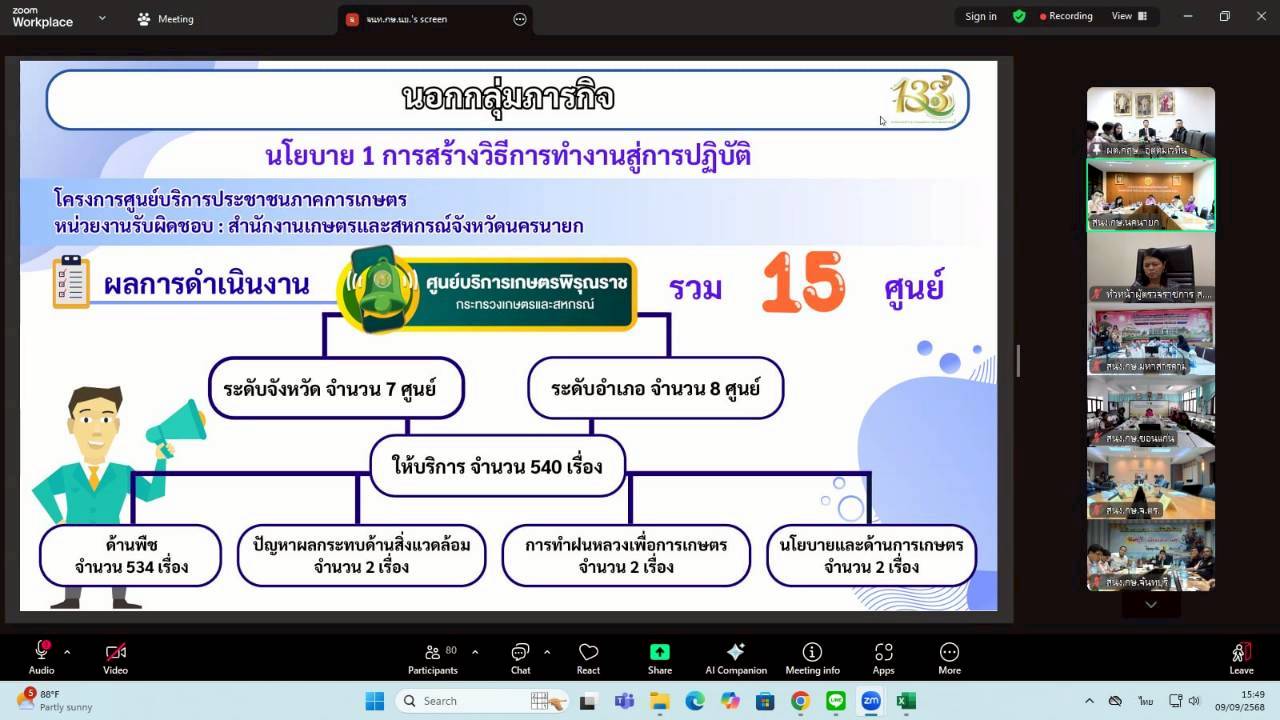
Task: Open the Participants panel
Action: tap(433, 657)
